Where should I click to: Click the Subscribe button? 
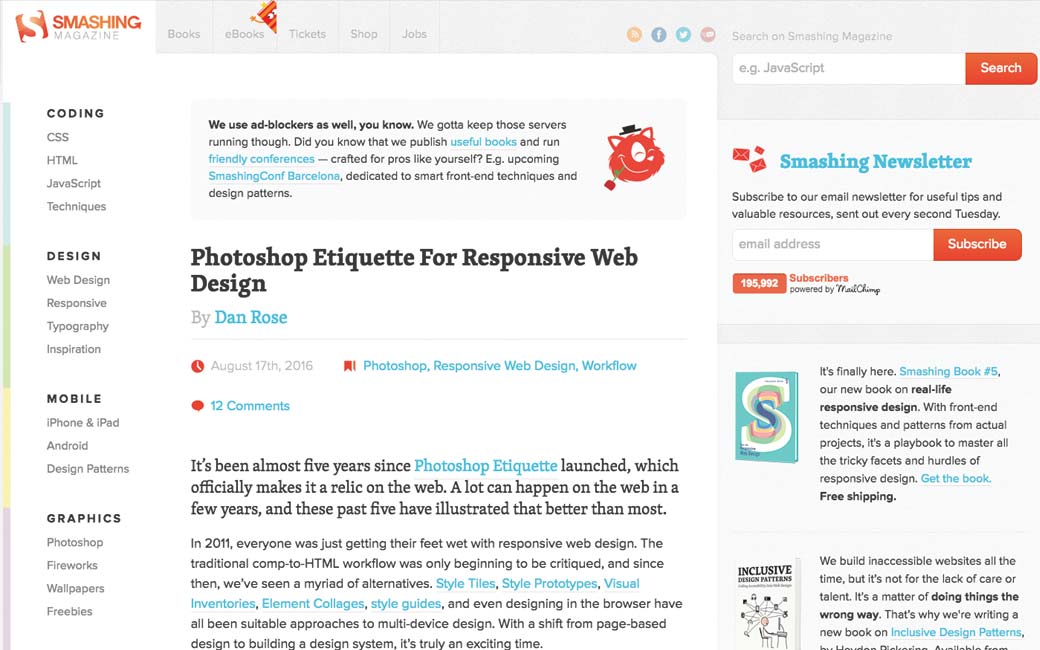977,244
